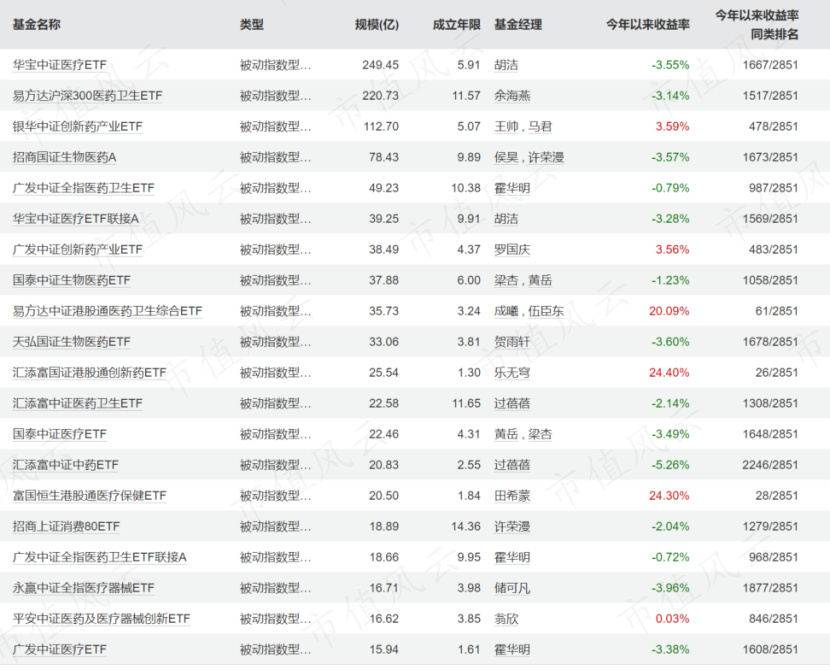Select return value 3.56%

tap(672, 249)
